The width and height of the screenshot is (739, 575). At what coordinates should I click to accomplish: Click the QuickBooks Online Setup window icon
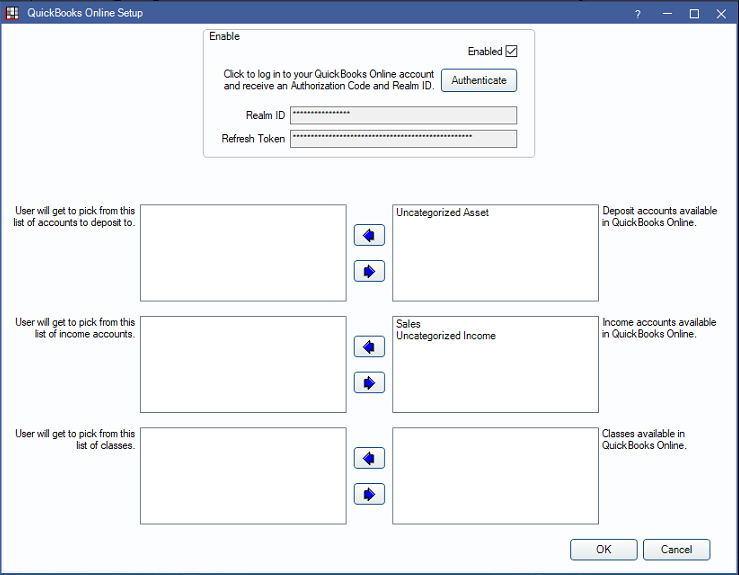pyautogui.click(x=12, y=13)
